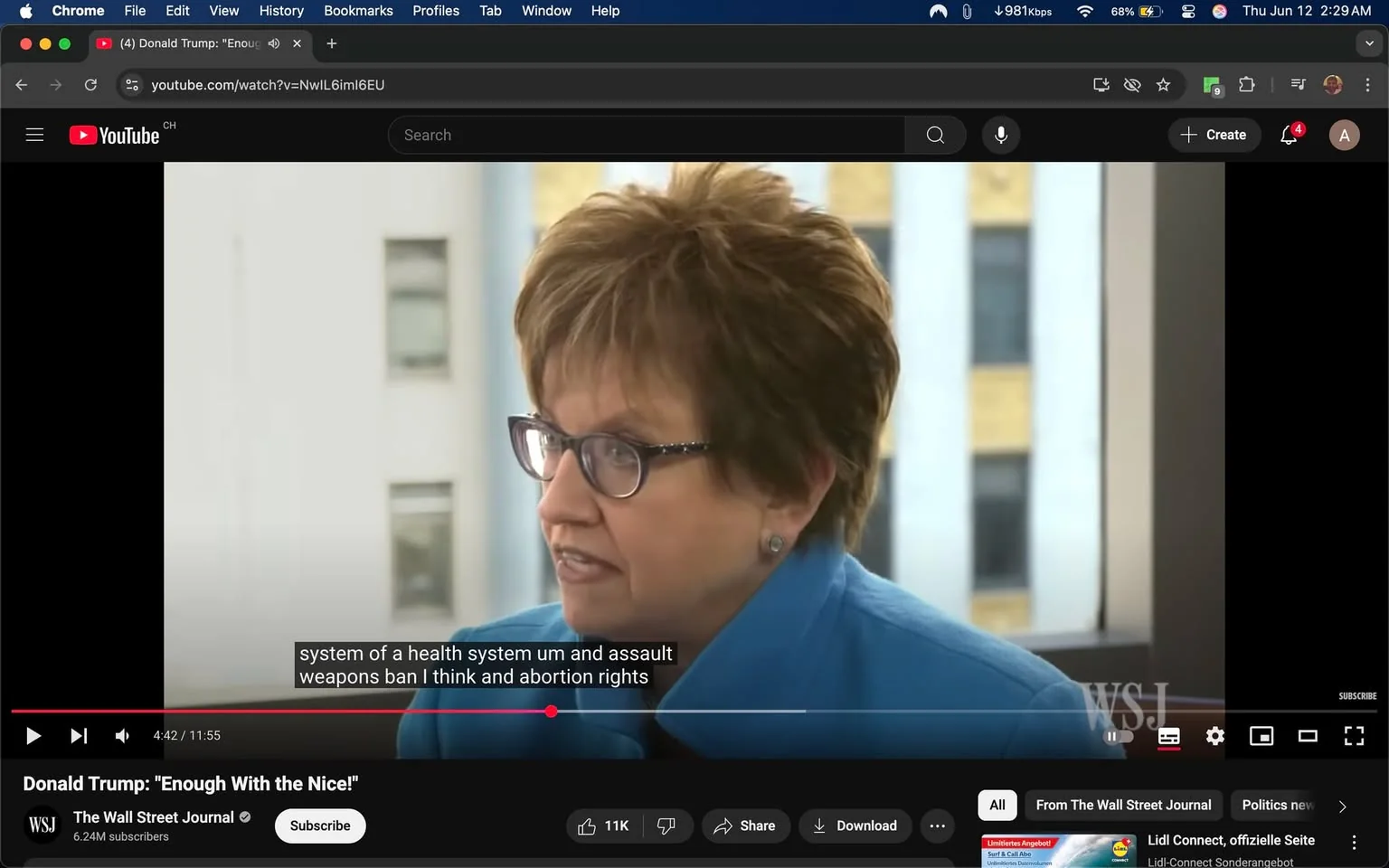Enter full screen mode
1389x868 pixels.
tap(1354, 736)
